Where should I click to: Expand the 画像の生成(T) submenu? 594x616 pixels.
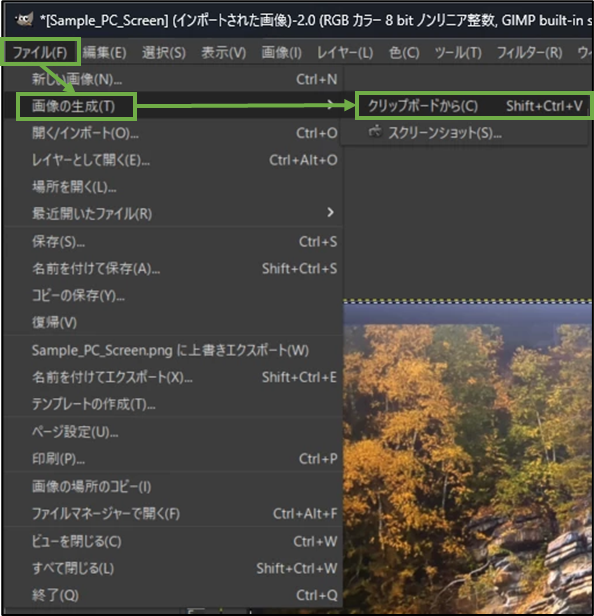(173, 106)
